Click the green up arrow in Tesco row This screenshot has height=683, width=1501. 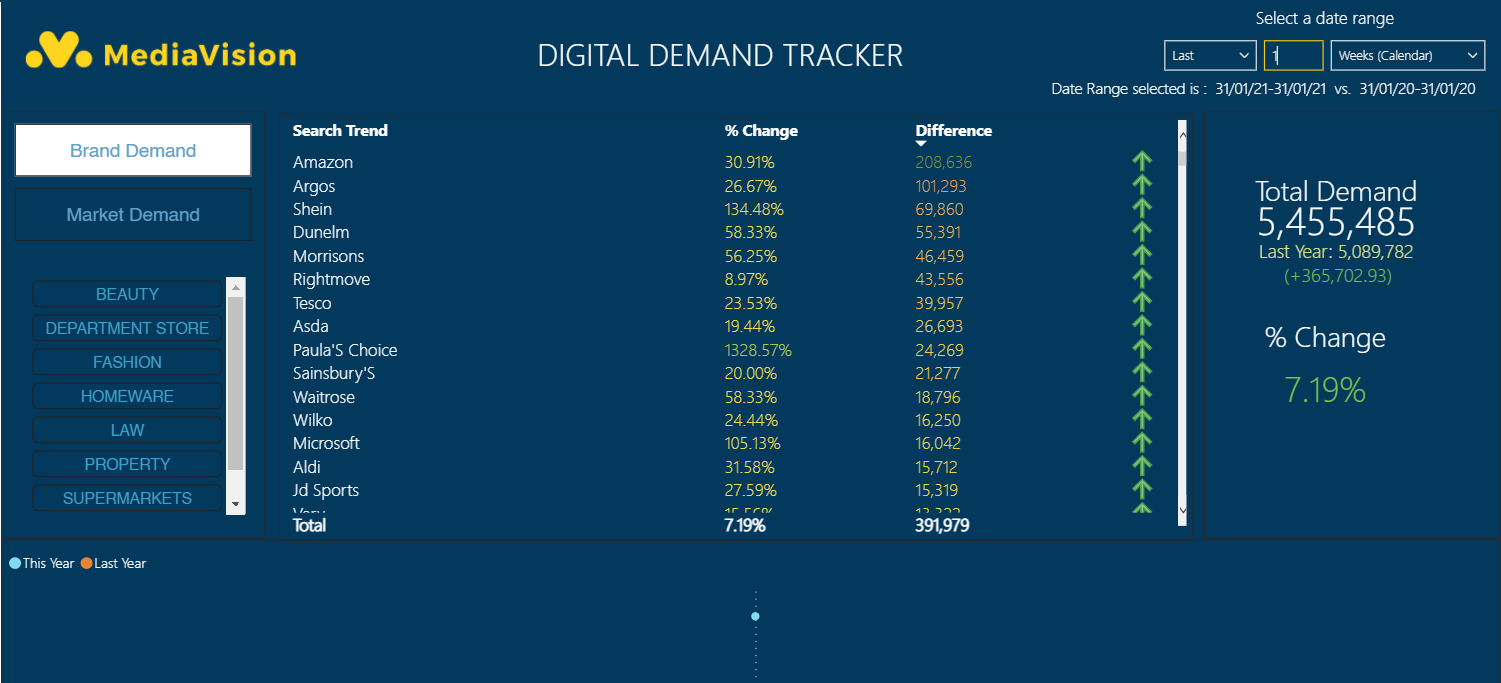pyautogui.click(x=1141, y=303)
